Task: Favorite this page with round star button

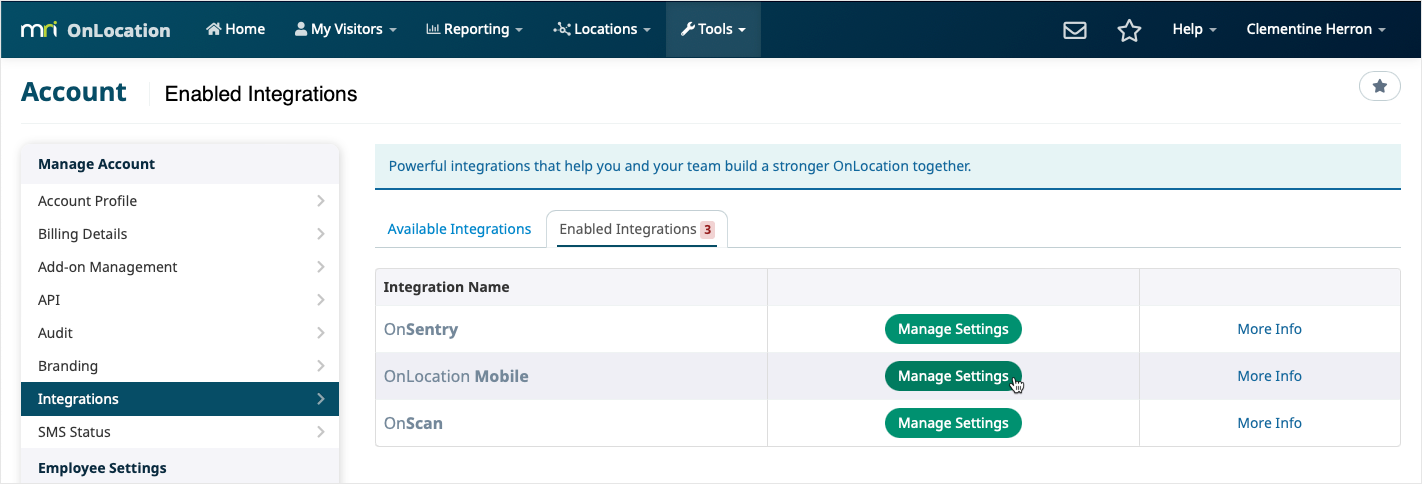Action: (x=1380, y=86)
